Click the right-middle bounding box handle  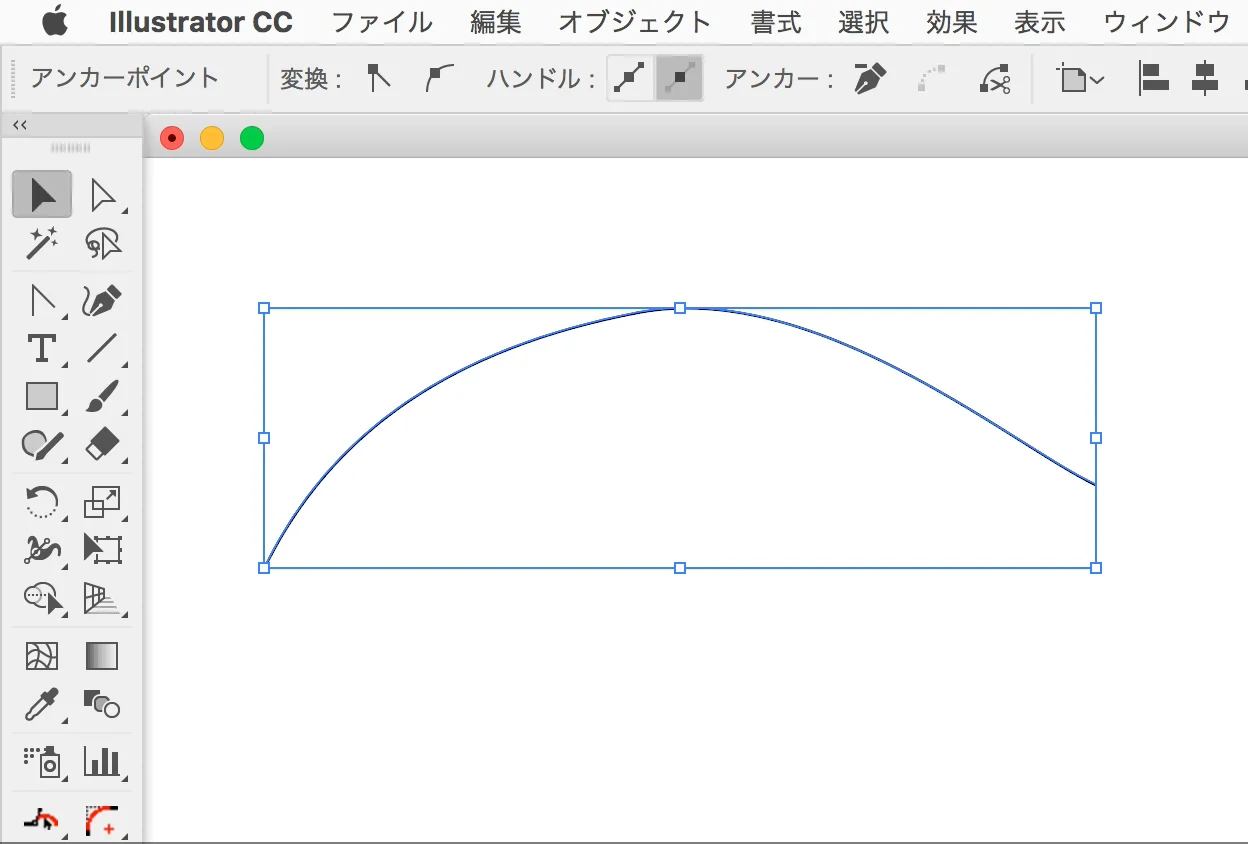pyautogui.click(x=1096, y=438)
